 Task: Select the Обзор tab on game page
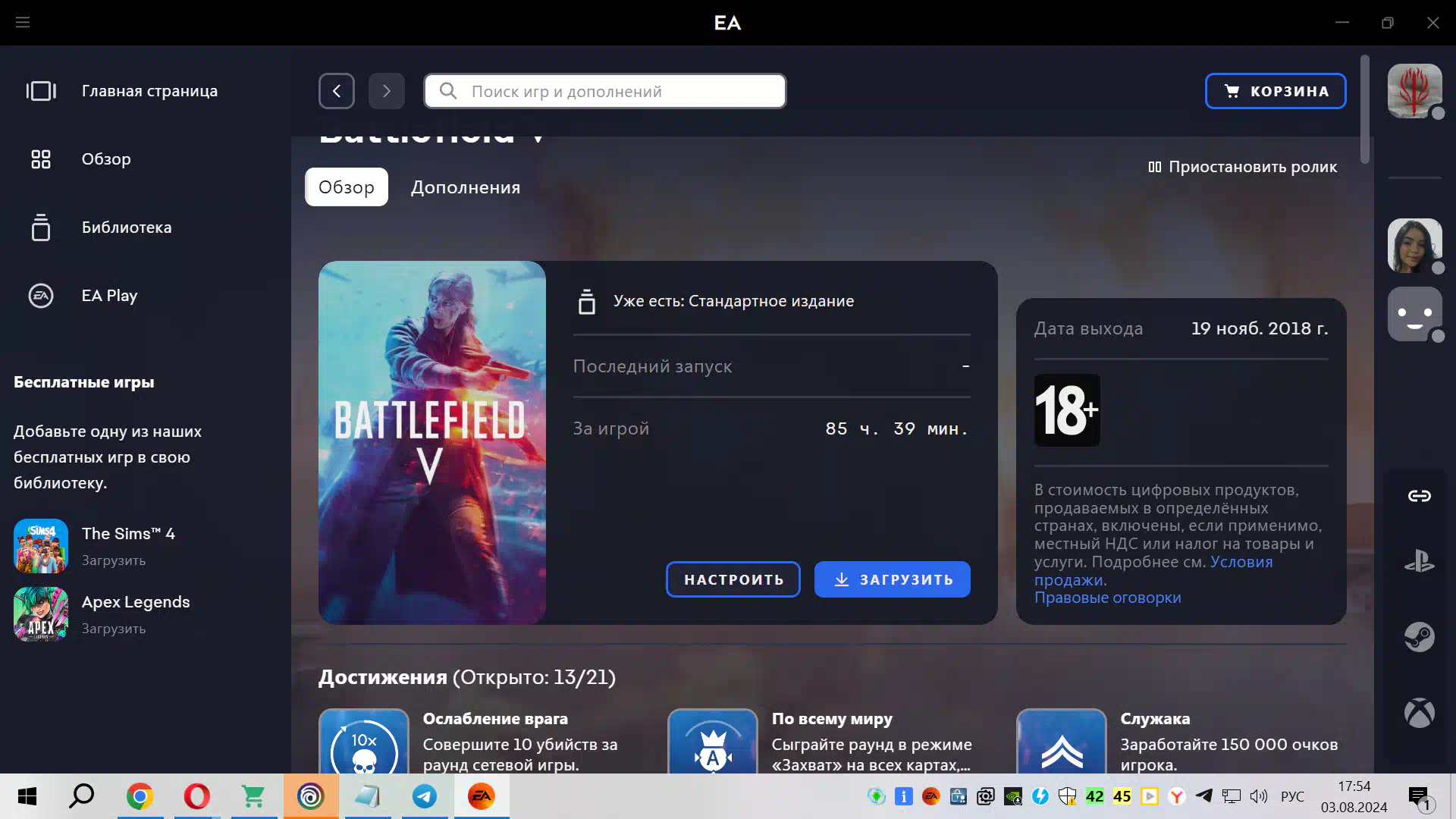click(x=347, y=187)
